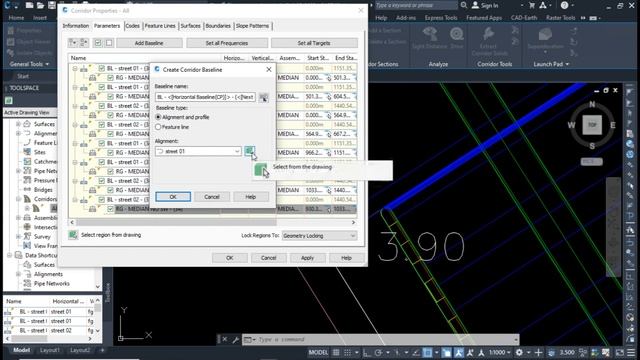Open the Autodesk App Store cart icon

pyautogui.click(x=532, y=5)
